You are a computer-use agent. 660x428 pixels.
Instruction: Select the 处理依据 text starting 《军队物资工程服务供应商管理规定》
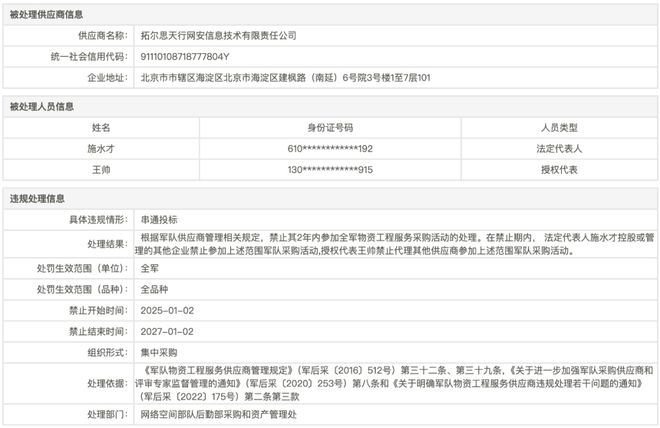click(394, 383)
